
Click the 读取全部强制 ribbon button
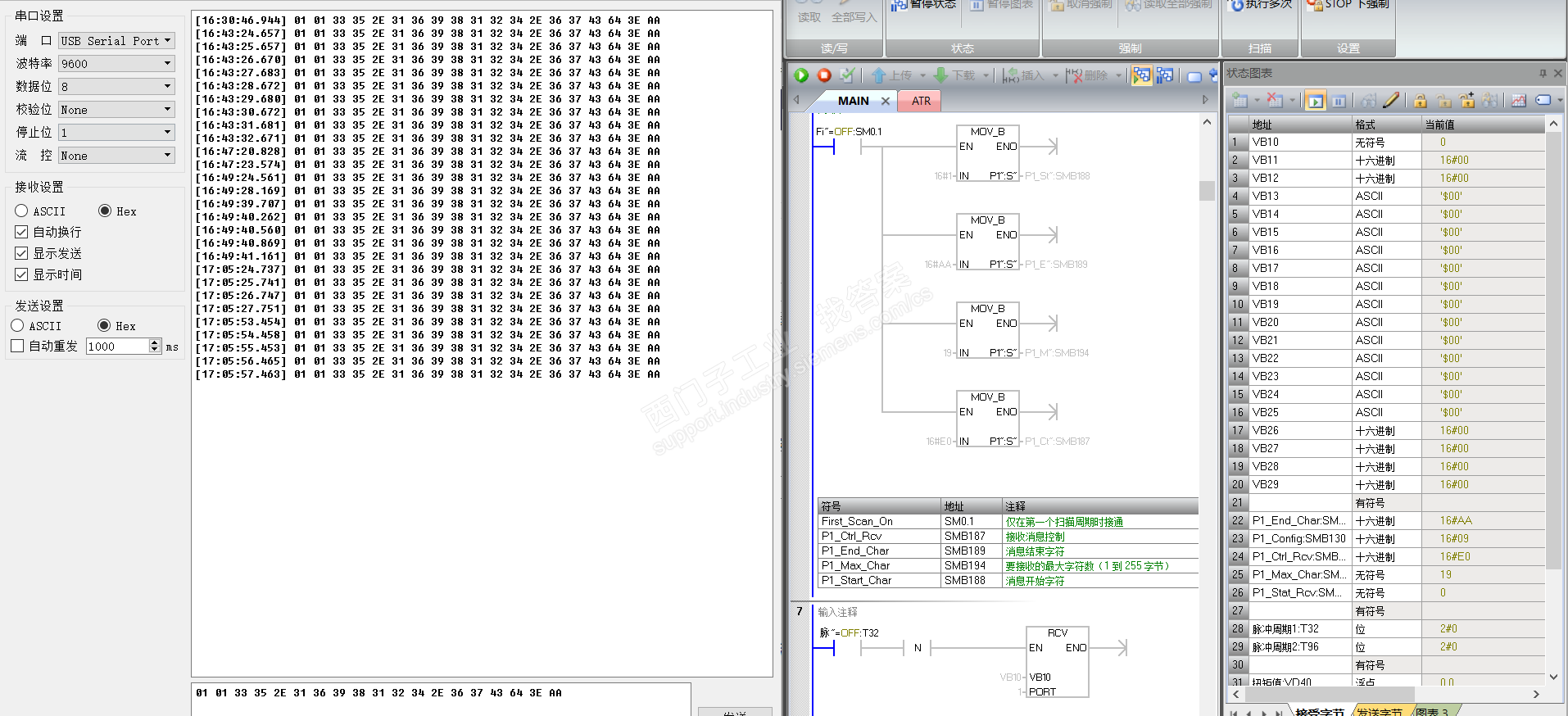tap(1168, 5)
